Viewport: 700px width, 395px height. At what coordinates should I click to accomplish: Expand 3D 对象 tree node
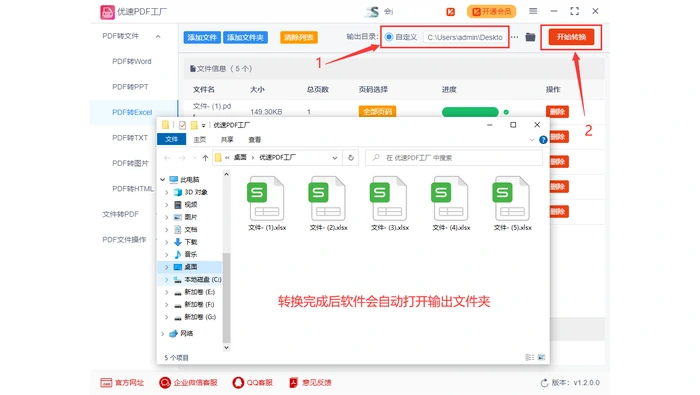point(167,192)
